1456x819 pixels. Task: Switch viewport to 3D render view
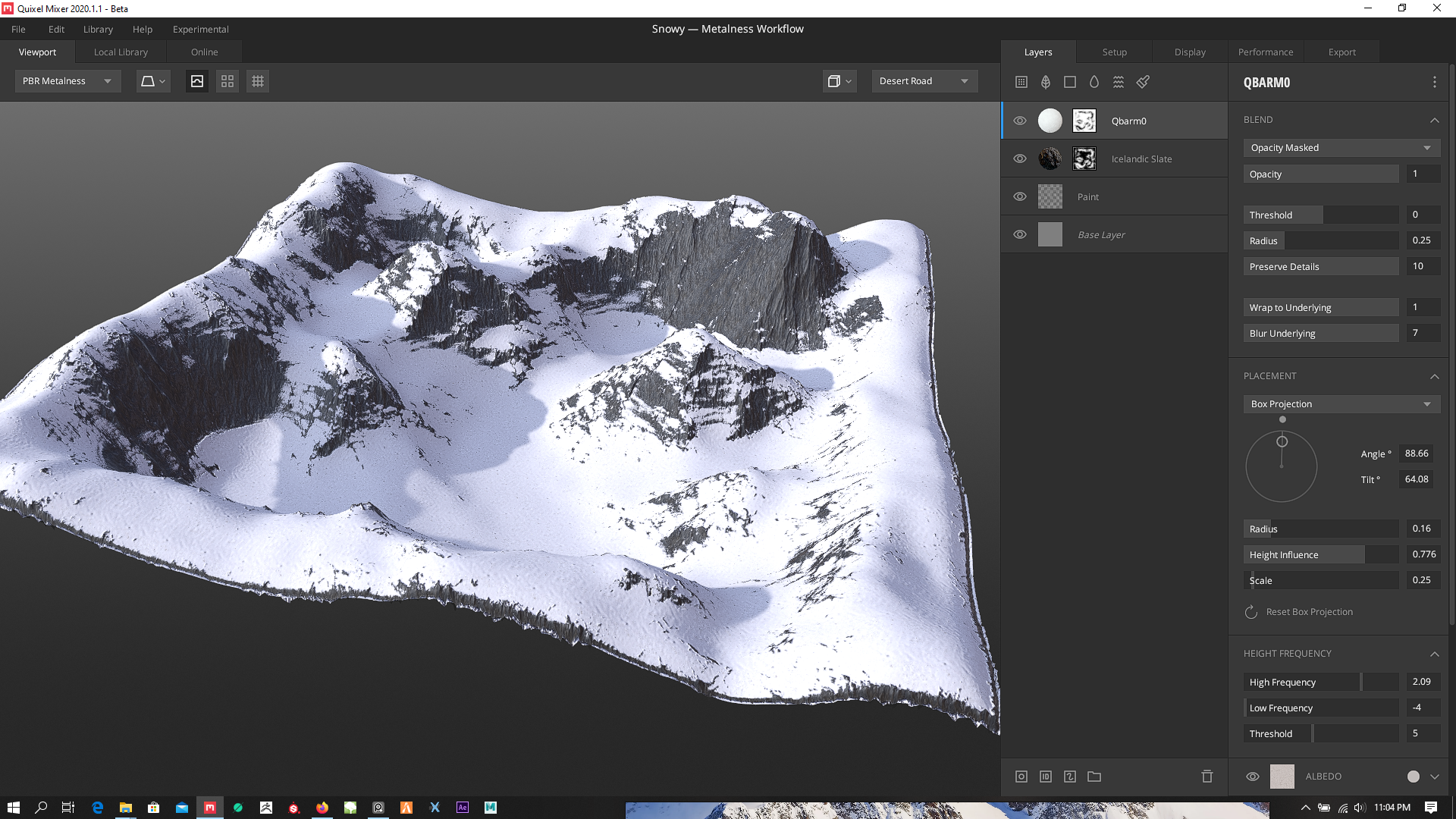(x=197, y=81)
